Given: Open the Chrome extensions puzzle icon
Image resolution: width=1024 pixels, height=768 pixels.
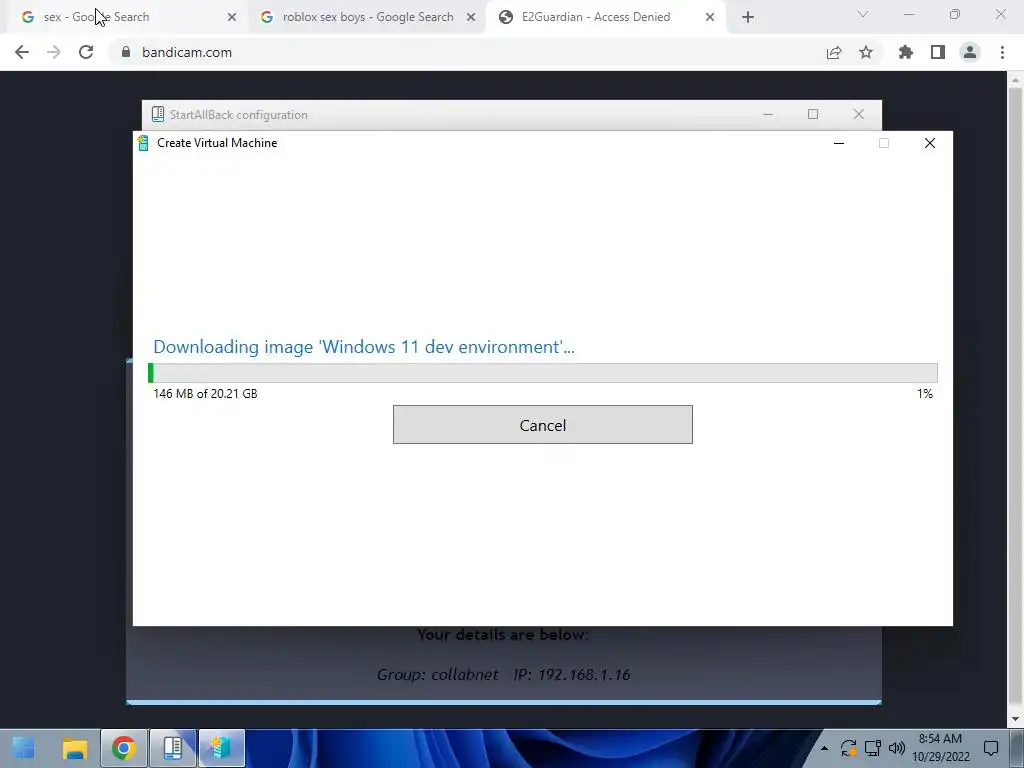Looking at the screenshot, I should 906,52.
